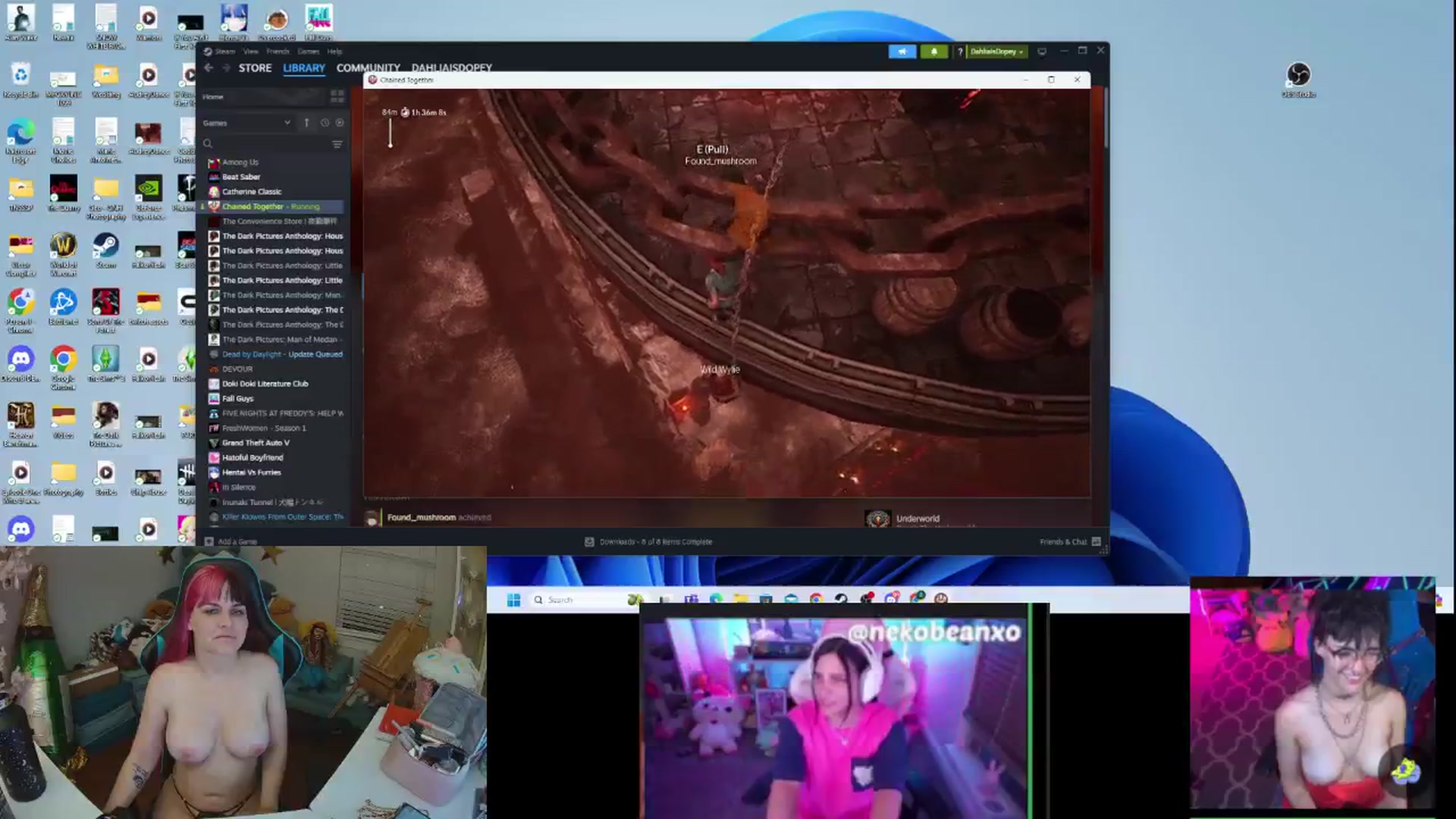This screenshot has width=1456, height=819.
Task: Open the Google Chrome desktop shortcut
Action: [63, 369]
